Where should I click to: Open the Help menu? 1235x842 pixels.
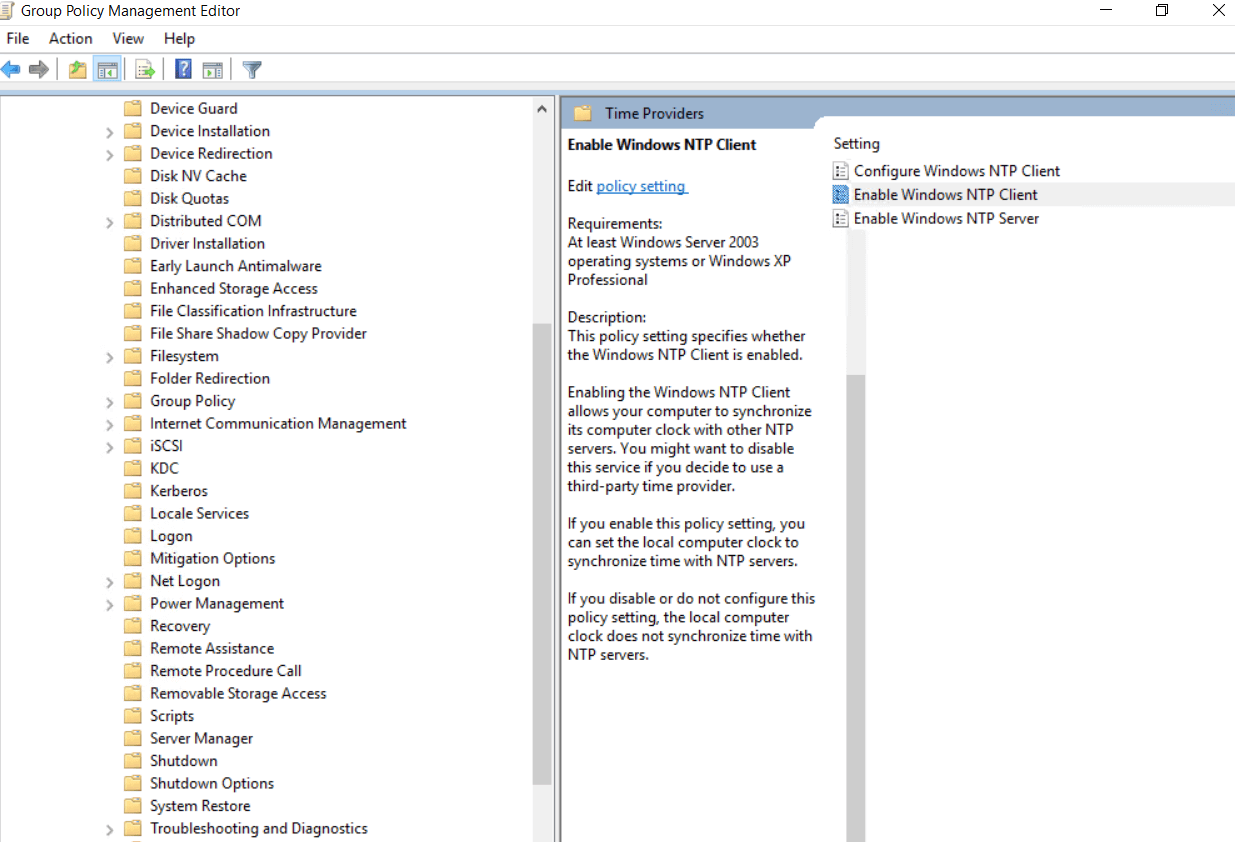pos(180,38)
